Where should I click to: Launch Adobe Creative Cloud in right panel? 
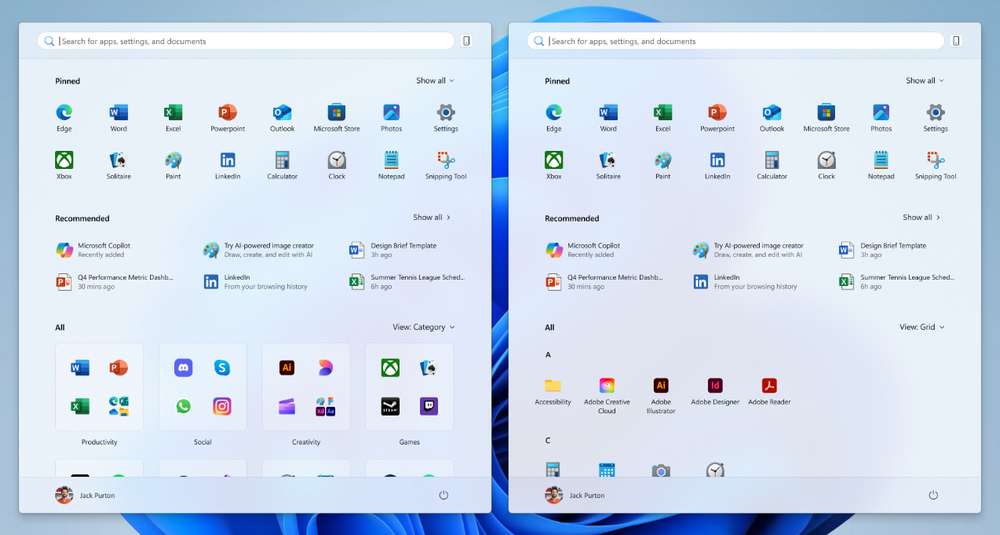(x=607, y=395)
